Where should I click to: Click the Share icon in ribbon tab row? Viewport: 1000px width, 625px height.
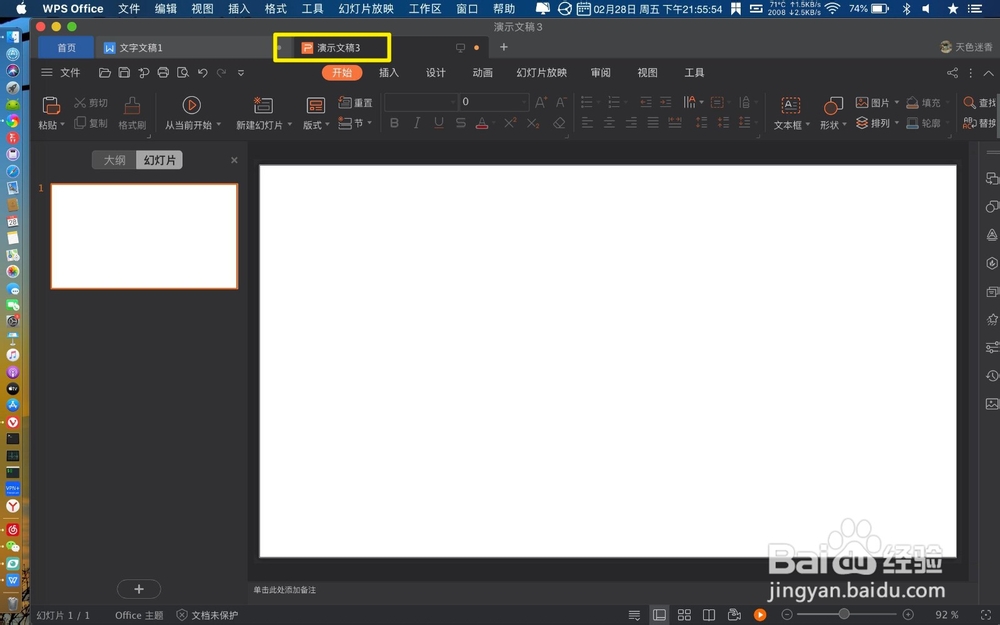952,73
